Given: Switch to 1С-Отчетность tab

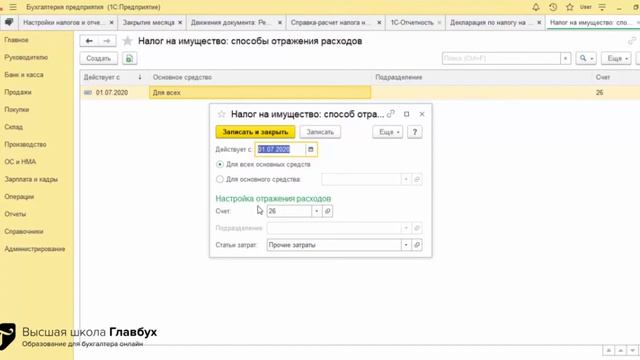Looking at the screenshot, I should [412, 22].
